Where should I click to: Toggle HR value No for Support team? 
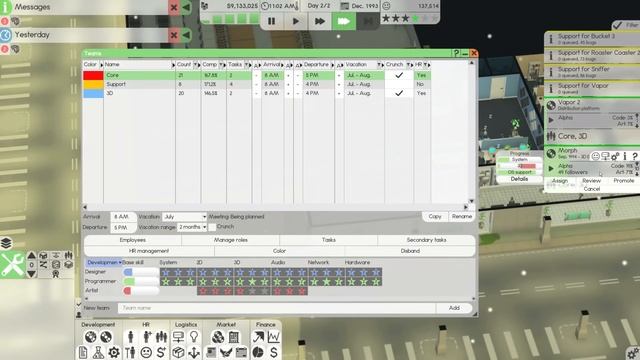422,84
